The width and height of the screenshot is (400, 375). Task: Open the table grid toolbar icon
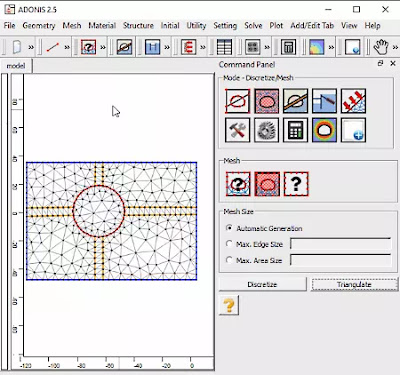(224, 47)
